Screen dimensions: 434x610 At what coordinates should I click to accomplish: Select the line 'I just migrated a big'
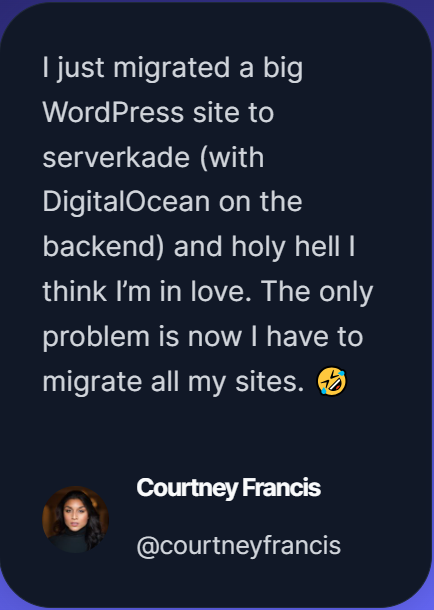click(172, 68)
